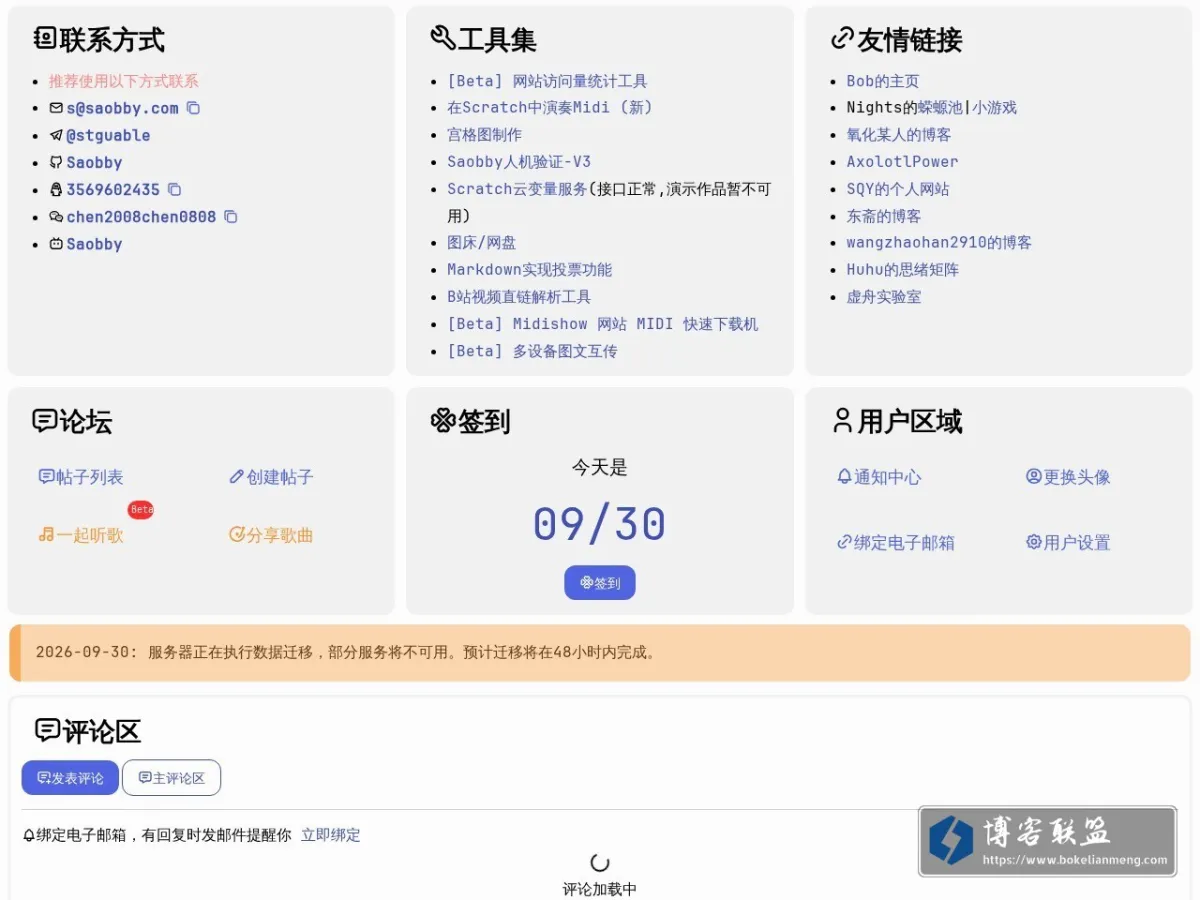Open 绑定电子邮箱 in user area
Screen dimensions: 1200x900
click(x=895, y=543)
